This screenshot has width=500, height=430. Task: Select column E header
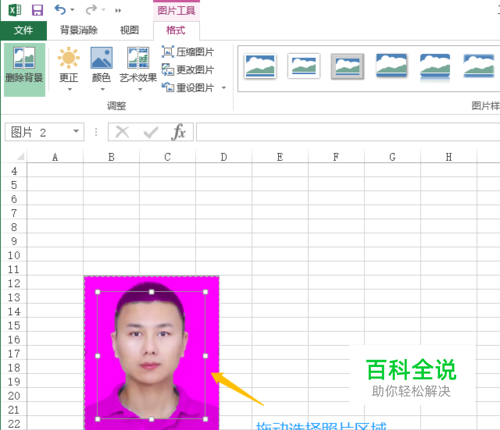click(280, 157)
